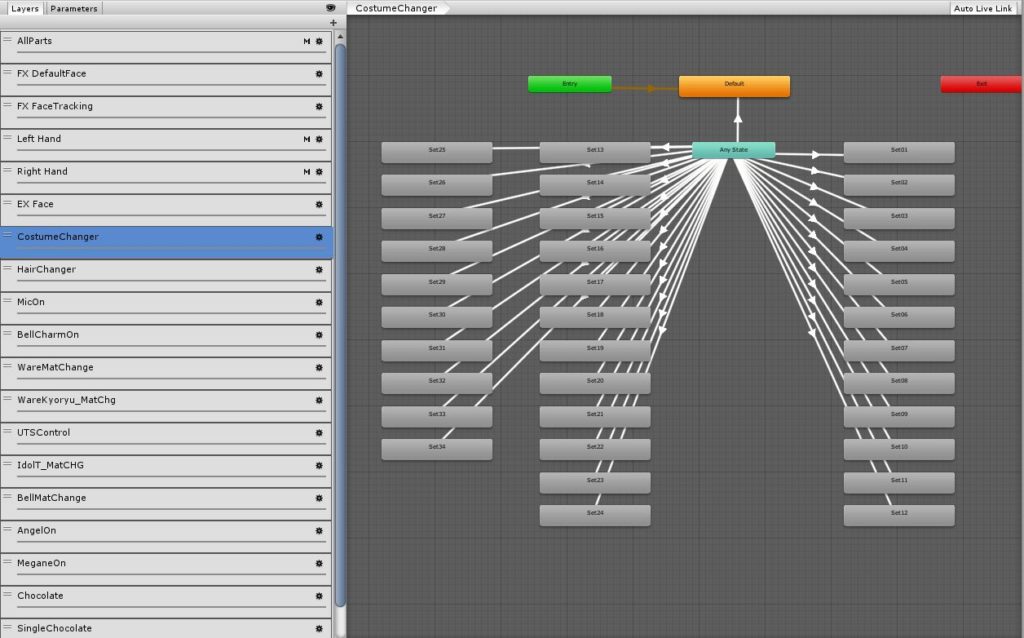The image size is (1024, 638).
Task: Toggle the Auto Live Link button
Action: (985, 8)
